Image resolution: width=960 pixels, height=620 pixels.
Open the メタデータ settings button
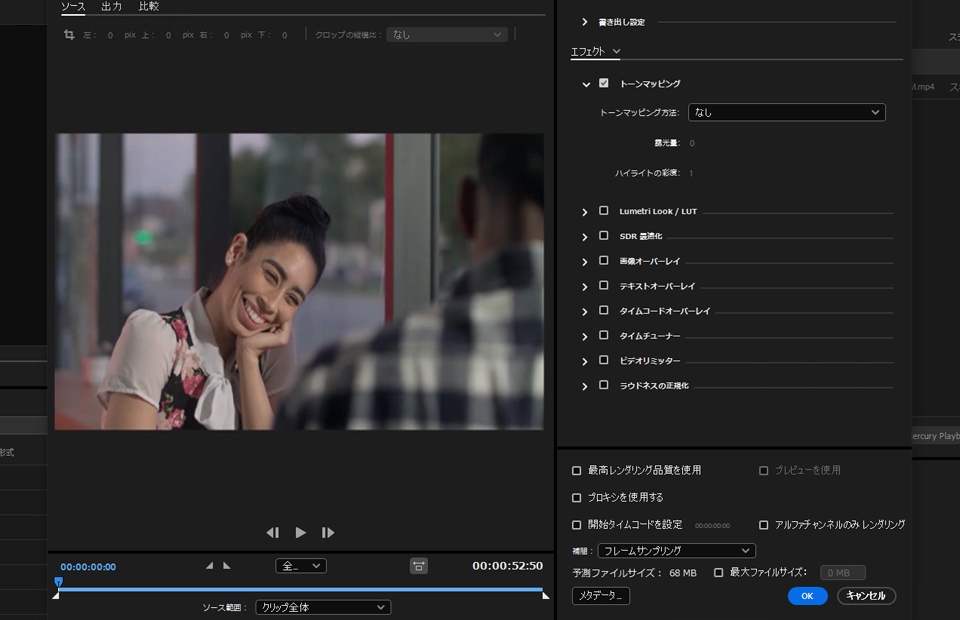coord(600,596)
